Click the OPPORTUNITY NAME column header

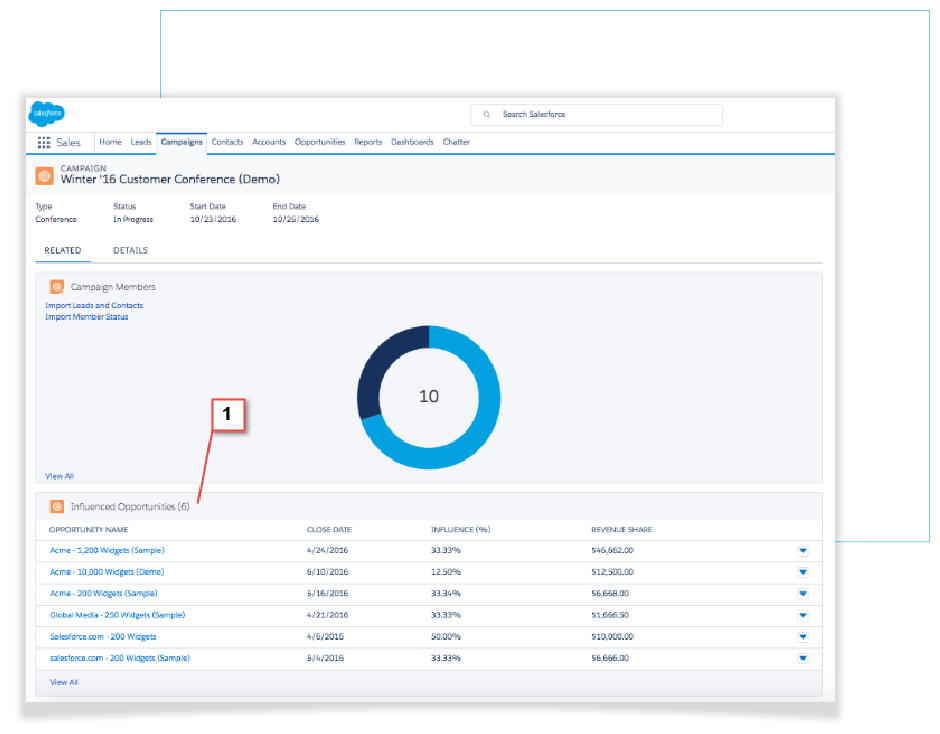coord(89,530)
